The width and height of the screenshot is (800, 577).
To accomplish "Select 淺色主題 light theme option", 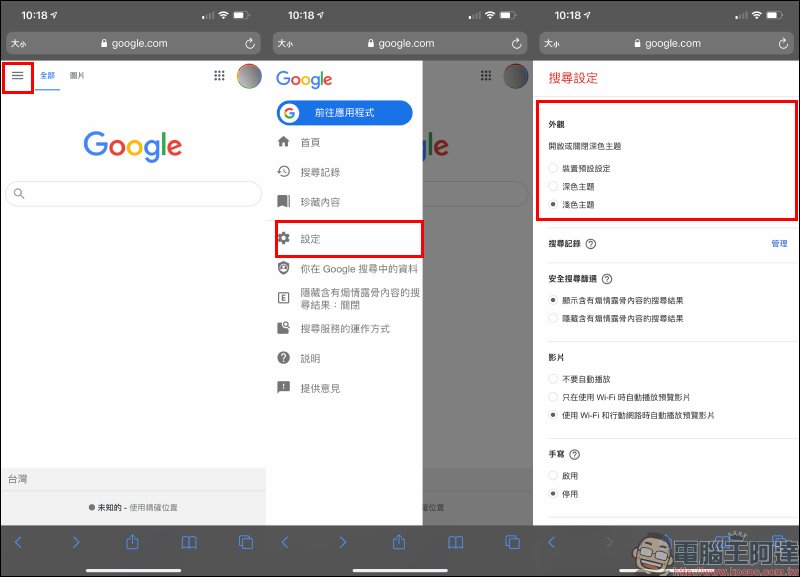I will [x=553, y=205].
